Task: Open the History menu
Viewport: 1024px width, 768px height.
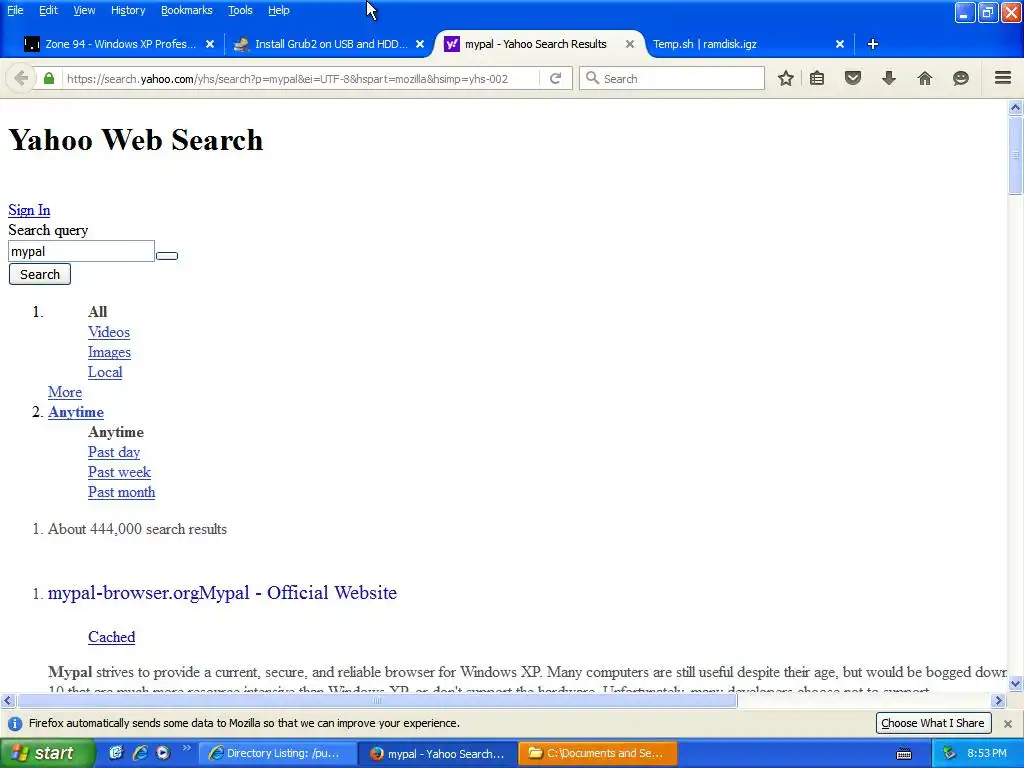Action: (x=128, y=10)
